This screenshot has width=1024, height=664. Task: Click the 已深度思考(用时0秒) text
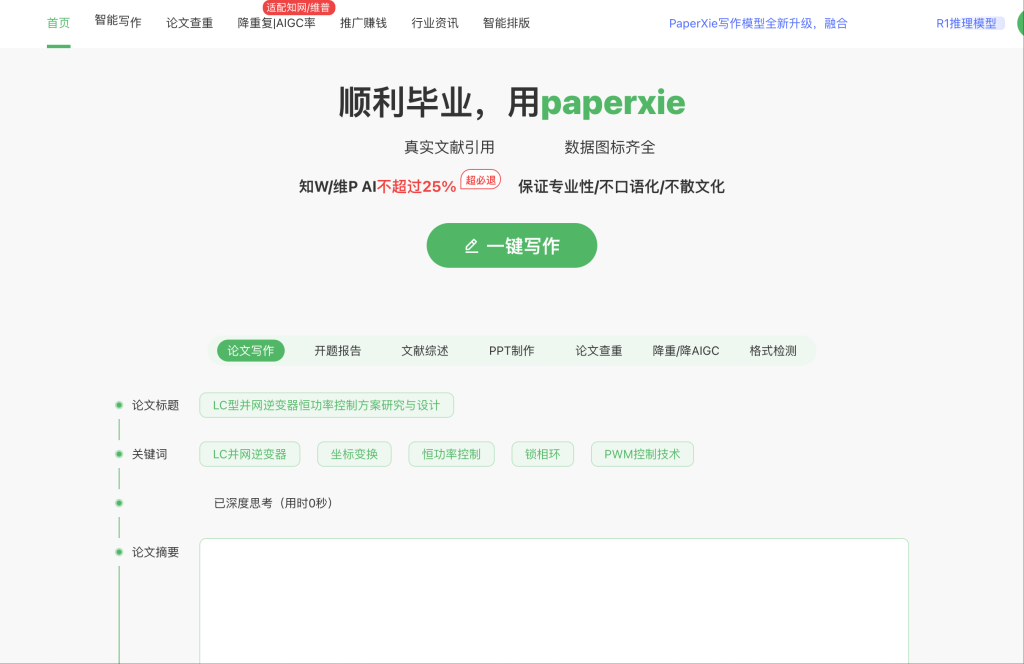pyautogui.click(x=273, y=503)
